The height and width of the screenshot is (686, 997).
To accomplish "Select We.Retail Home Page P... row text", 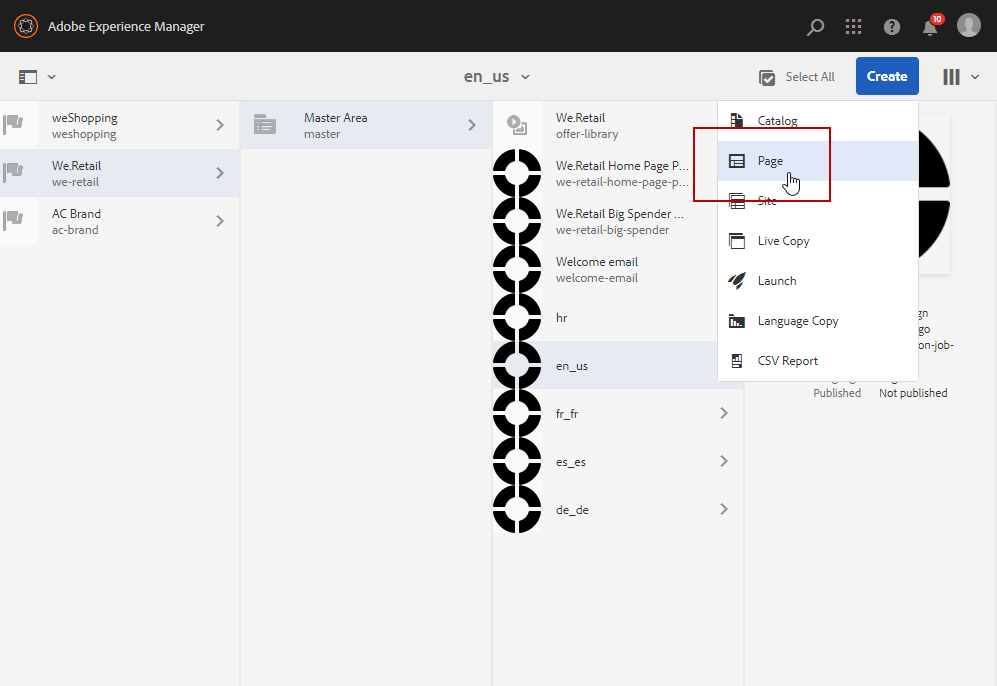I will (622, 174).
